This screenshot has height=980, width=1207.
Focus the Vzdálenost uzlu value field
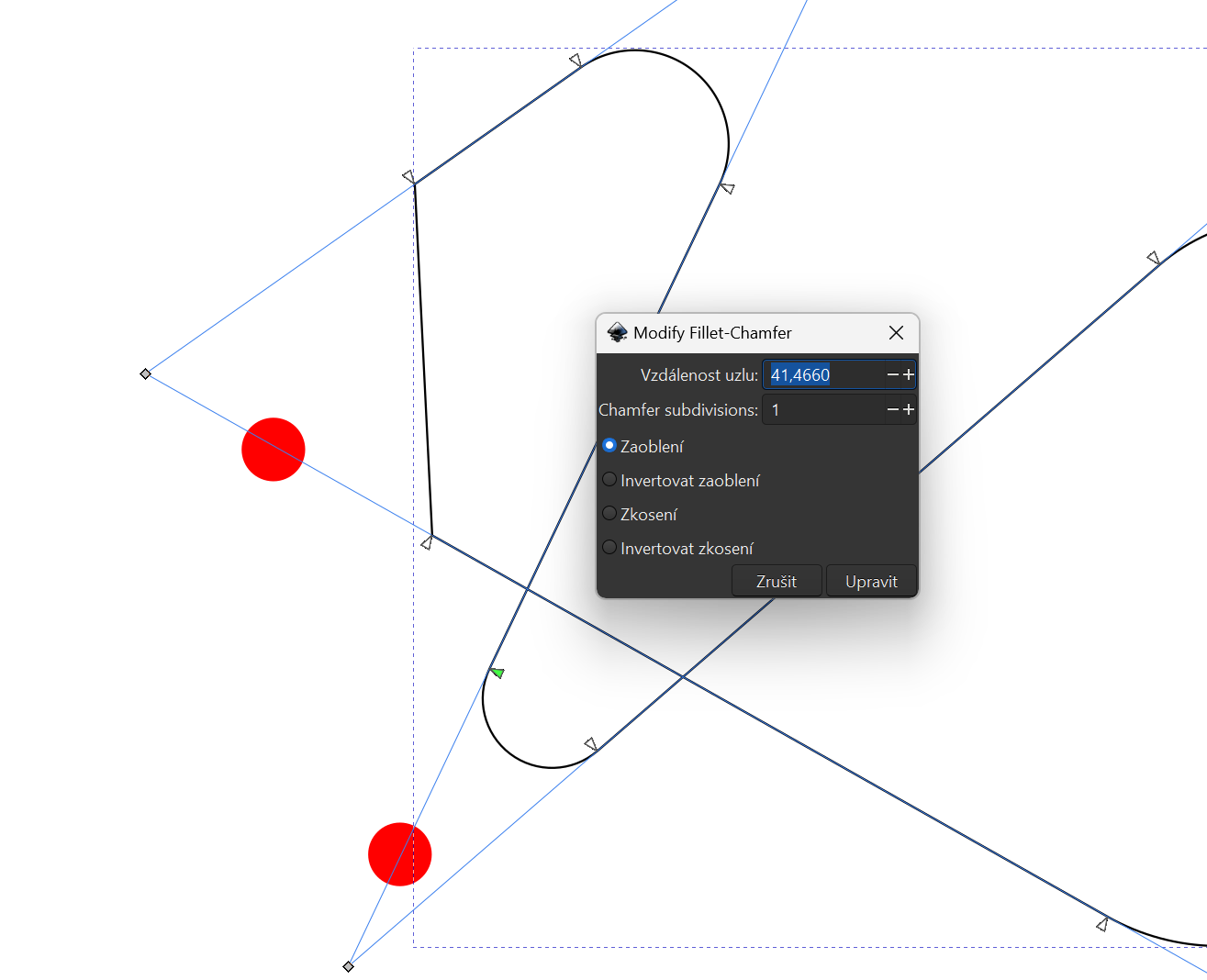click(823, 374)
